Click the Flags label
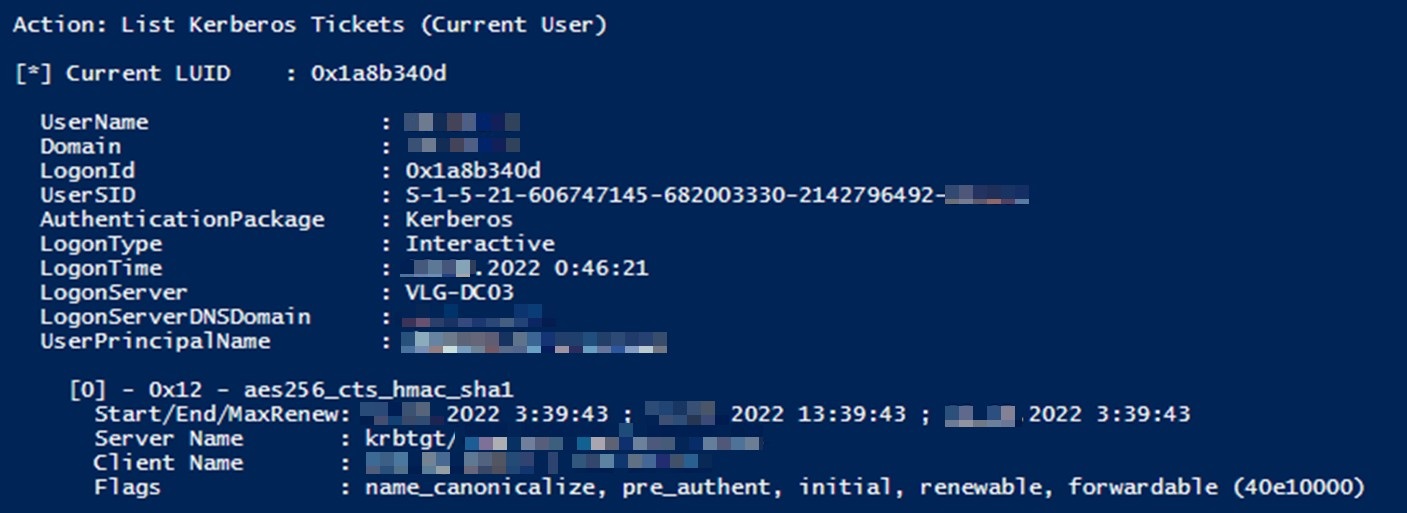The image size is (1407, 513). [127, 488]
